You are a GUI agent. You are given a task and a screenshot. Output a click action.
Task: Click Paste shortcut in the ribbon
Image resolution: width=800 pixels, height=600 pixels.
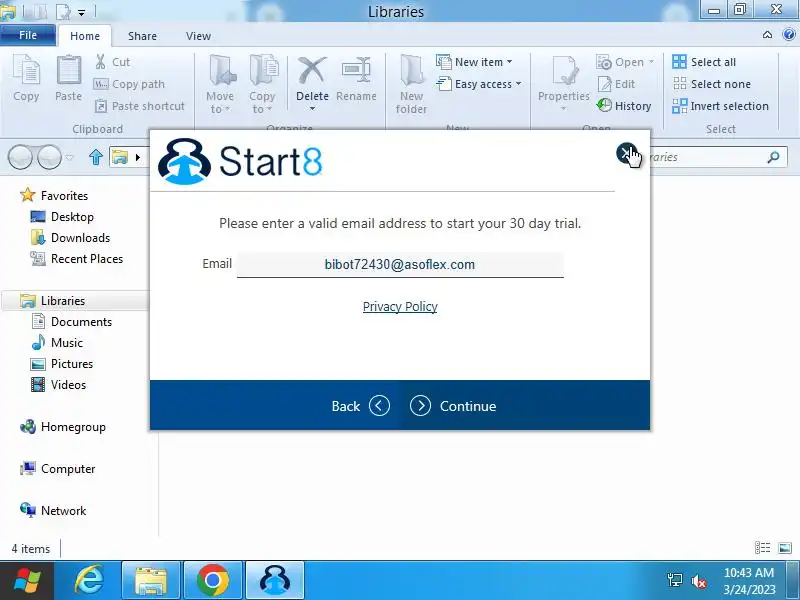click(139, 106)
